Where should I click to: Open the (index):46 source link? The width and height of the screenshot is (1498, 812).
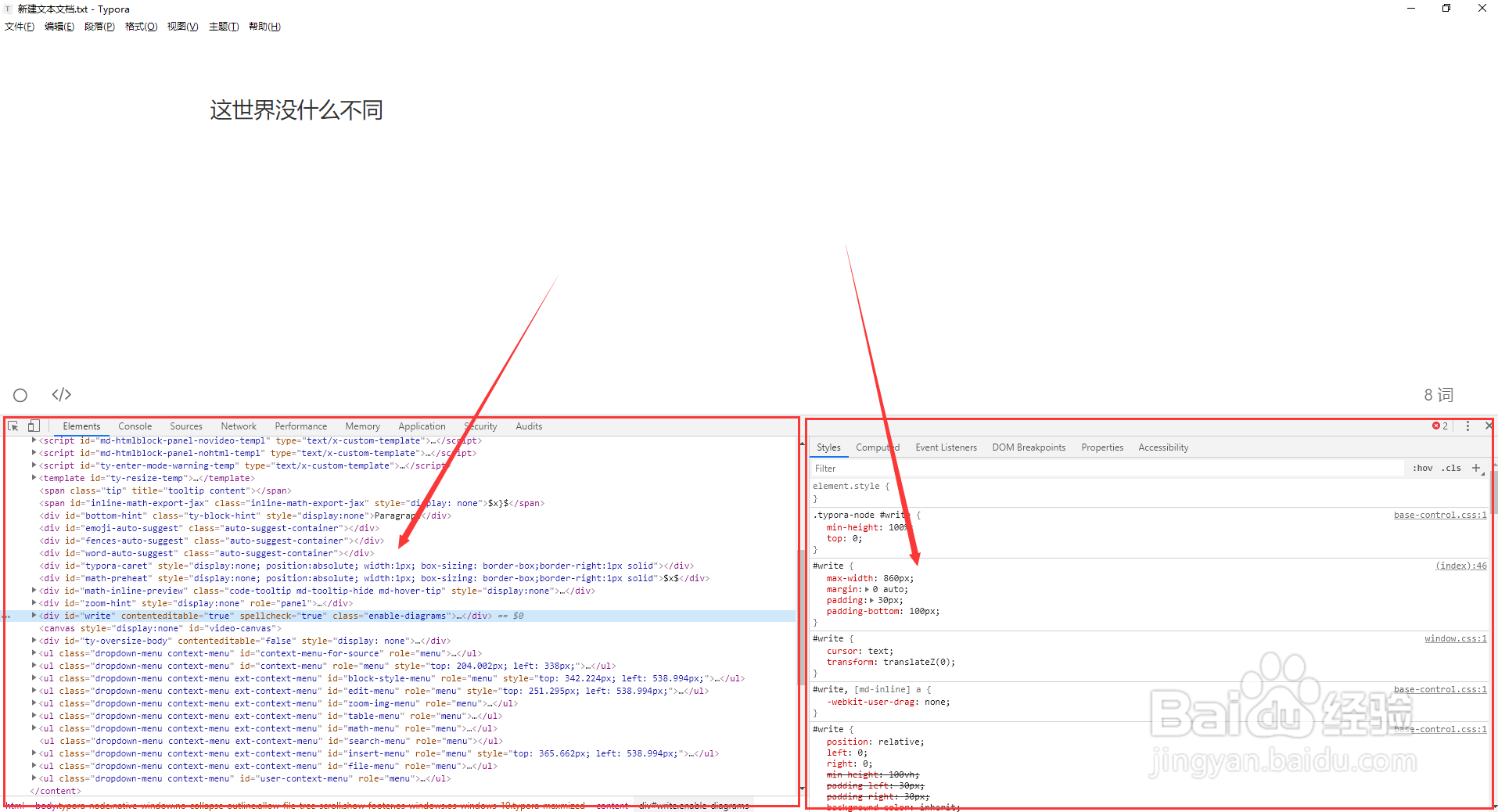[1461, 566]
